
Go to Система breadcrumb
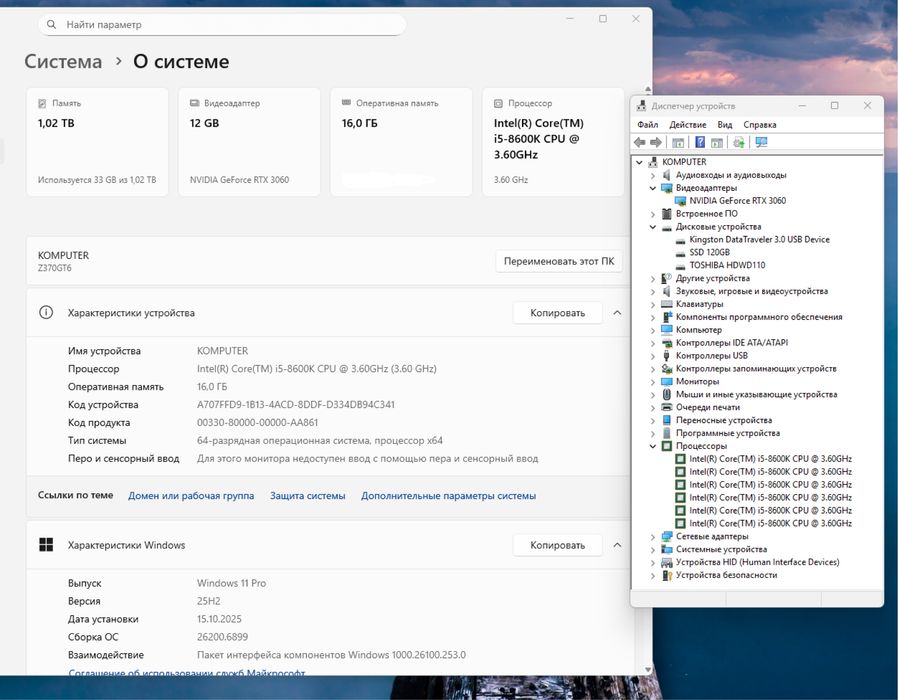63,61
